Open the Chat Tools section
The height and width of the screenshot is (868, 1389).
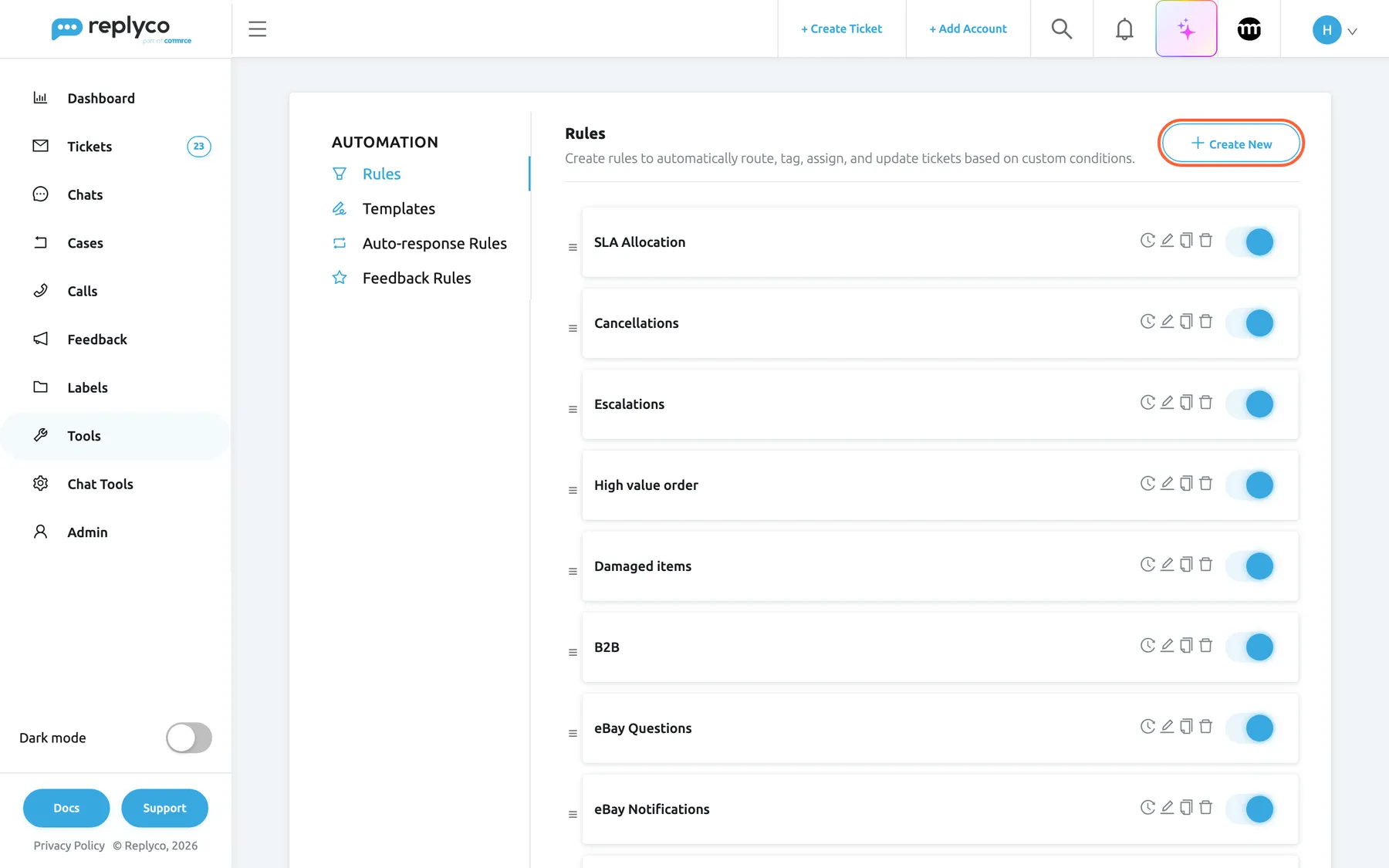point(100,484)
